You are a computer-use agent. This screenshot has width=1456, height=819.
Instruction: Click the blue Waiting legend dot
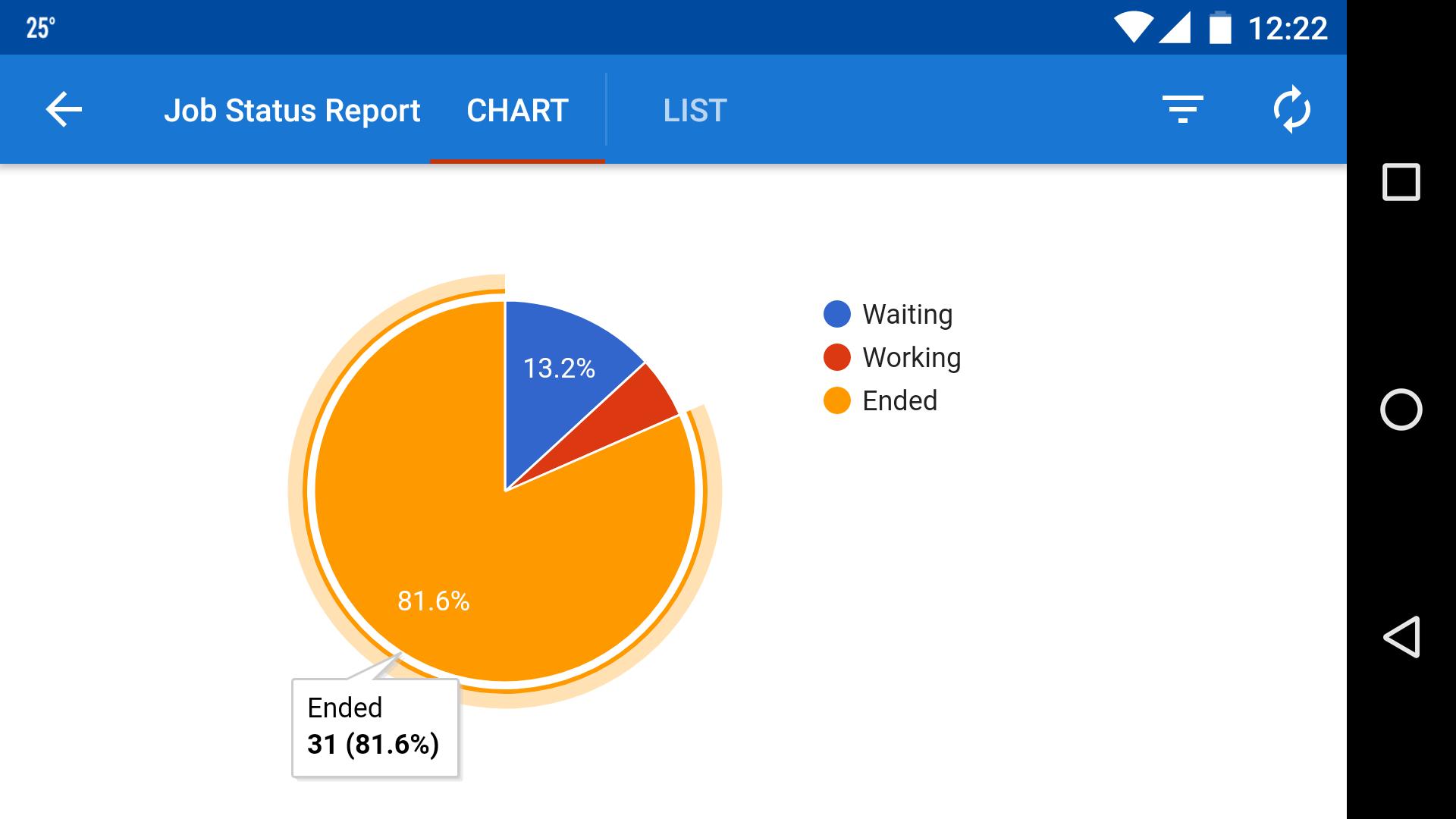point(837,315)
